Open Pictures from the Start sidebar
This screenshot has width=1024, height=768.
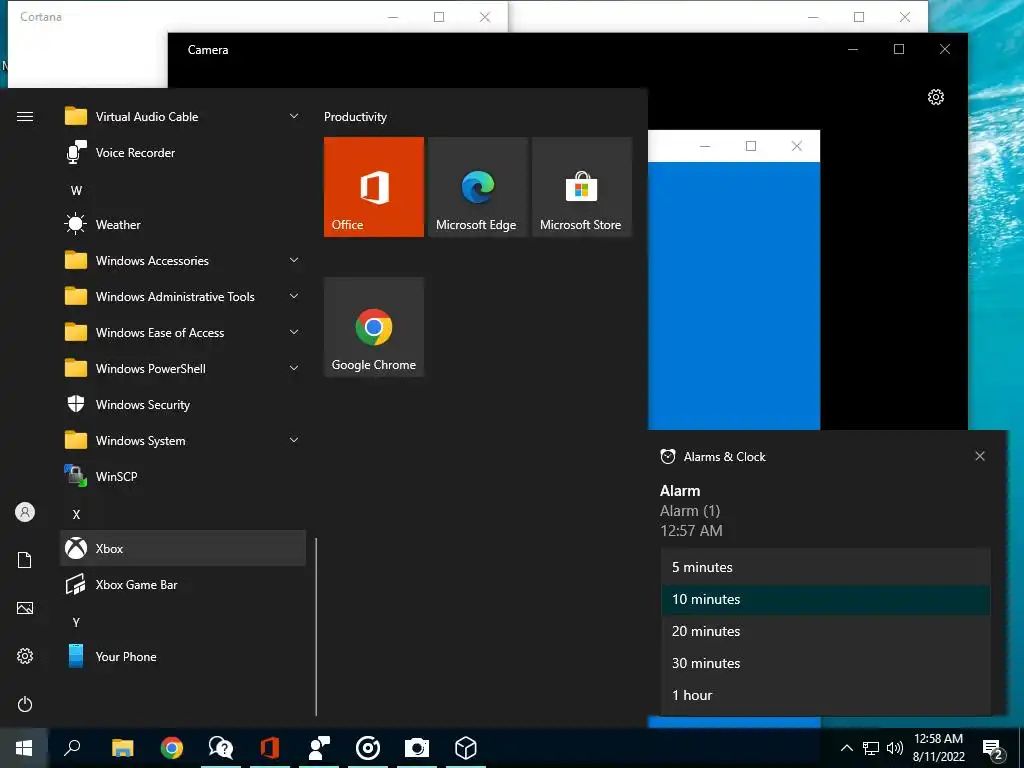pos(25,608)
